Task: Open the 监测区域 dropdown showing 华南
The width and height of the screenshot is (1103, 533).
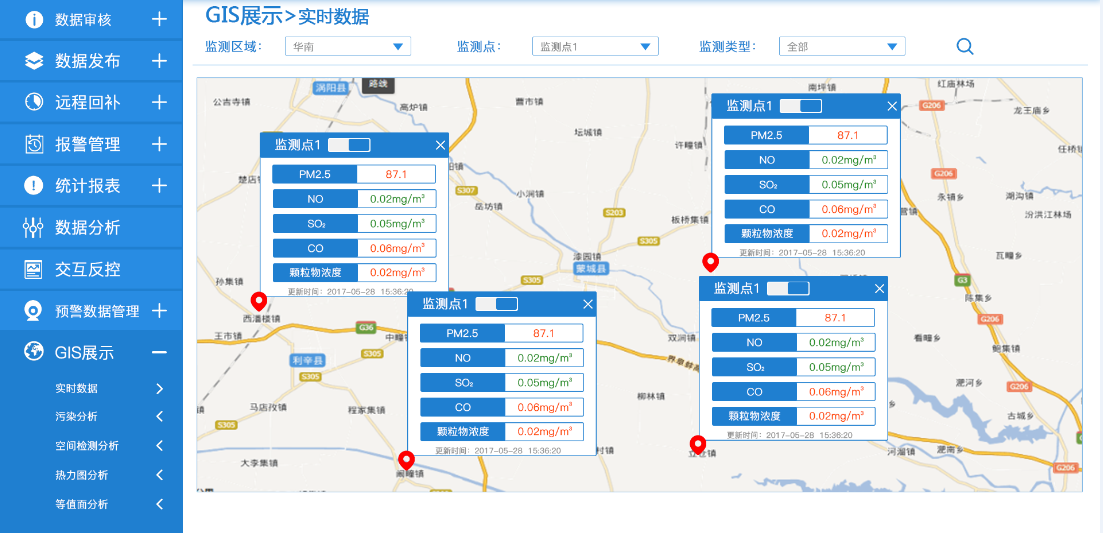Action: click(347, 46)
